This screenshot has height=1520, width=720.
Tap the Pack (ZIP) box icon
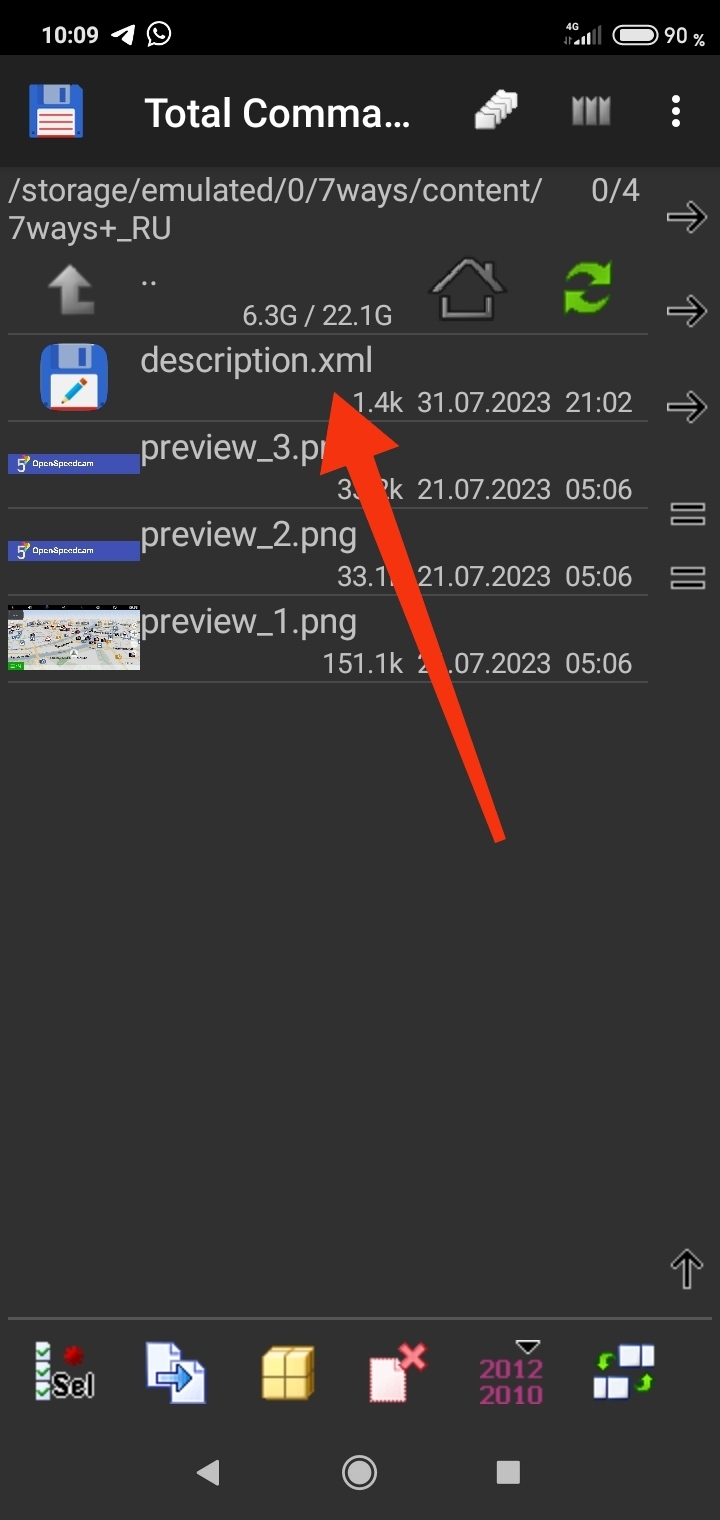(288, 1372)
